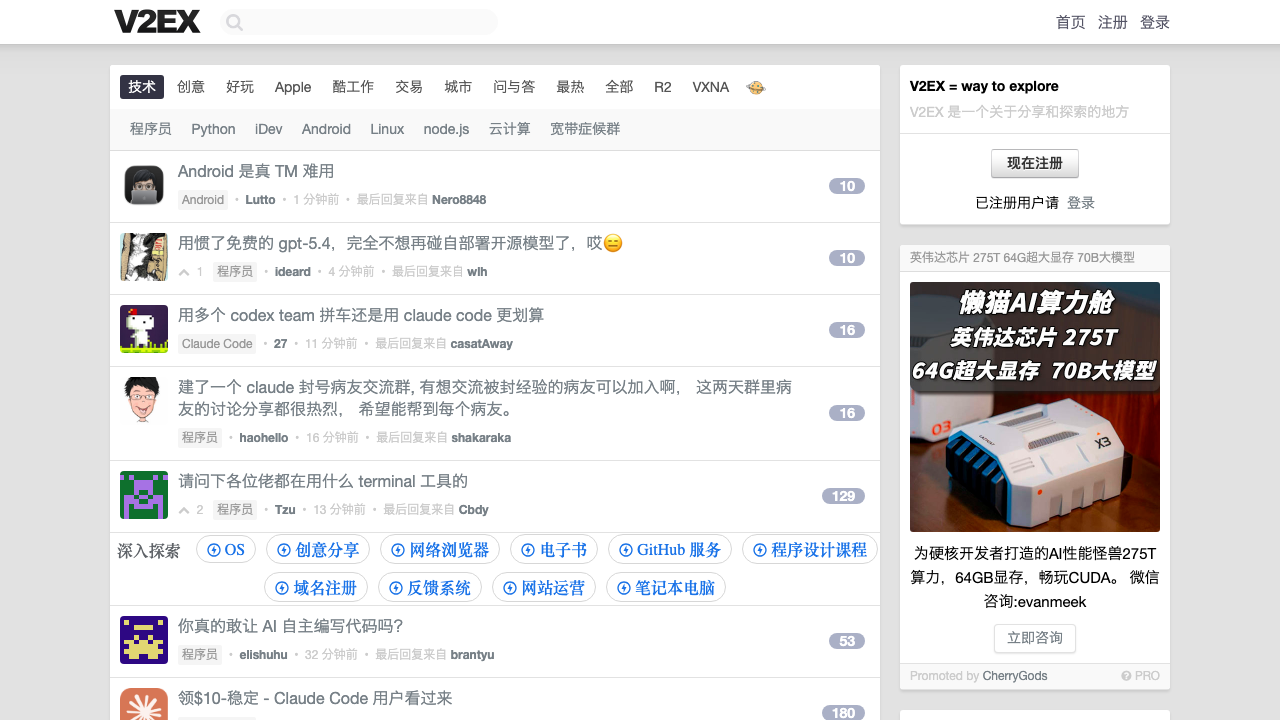This screenshot has height=720, width=1280.
Task: Click OS explore chip
Action: click(x=226, y=550)
